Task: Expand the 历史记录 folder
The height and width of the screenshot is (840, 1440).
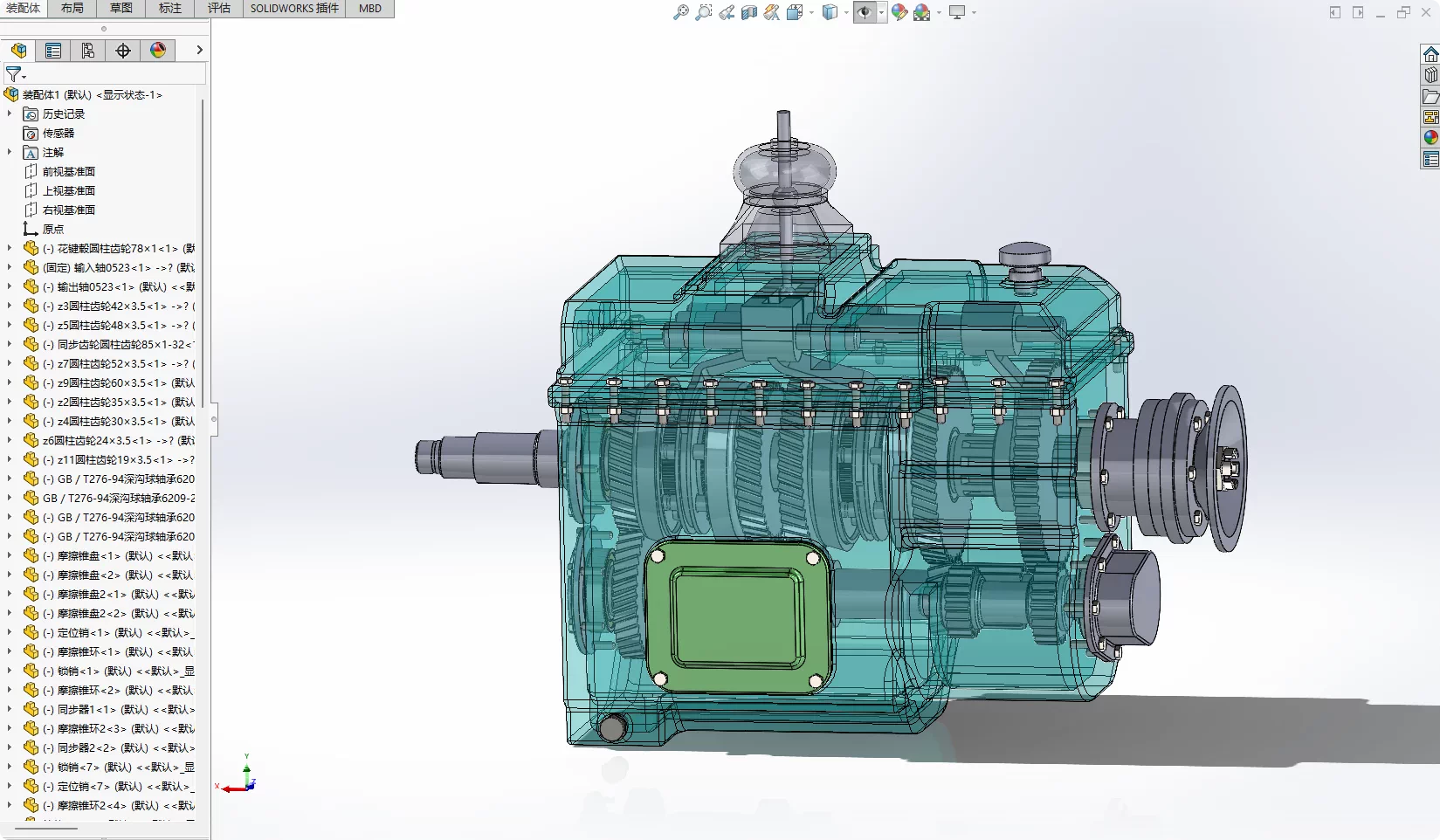Action: pos(10,114)
